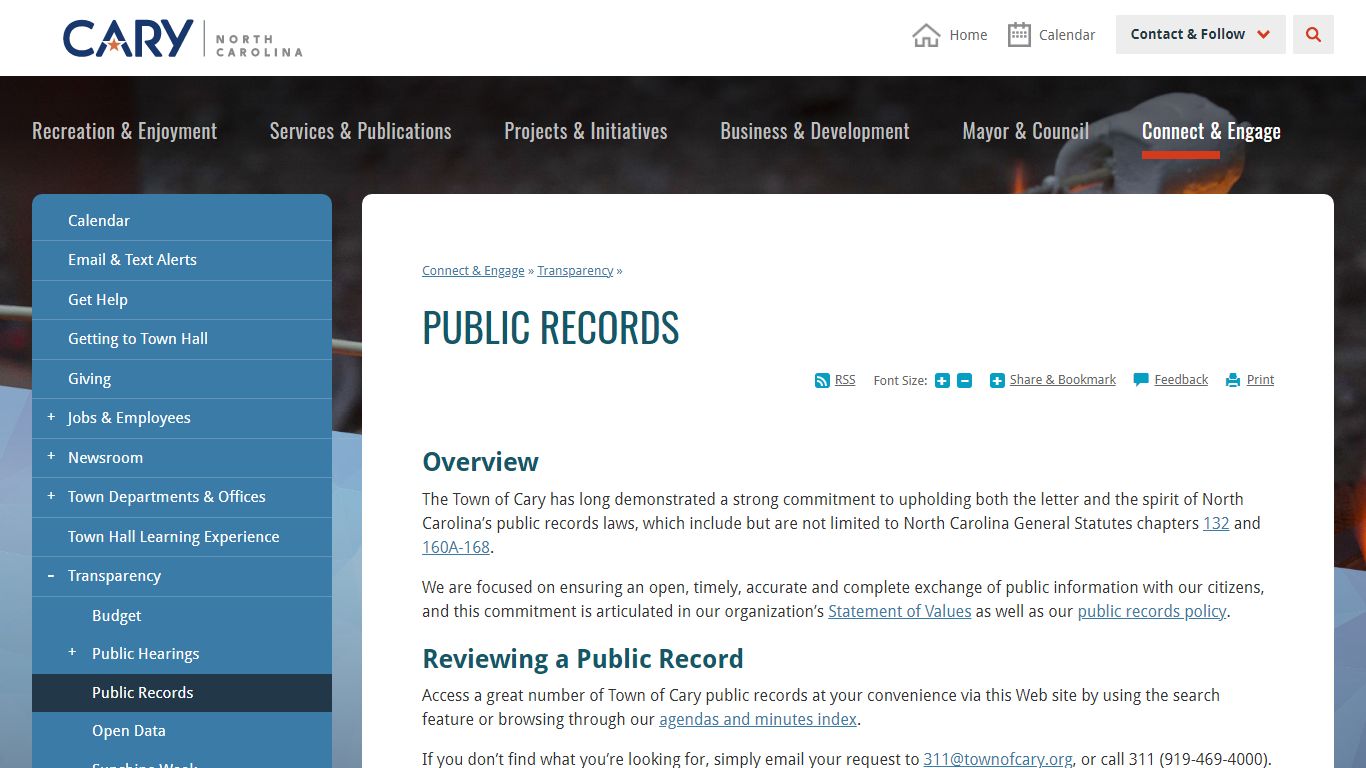Open Open Data sidebar item
Screen dimensions: 1366x768
pos(129,730)
